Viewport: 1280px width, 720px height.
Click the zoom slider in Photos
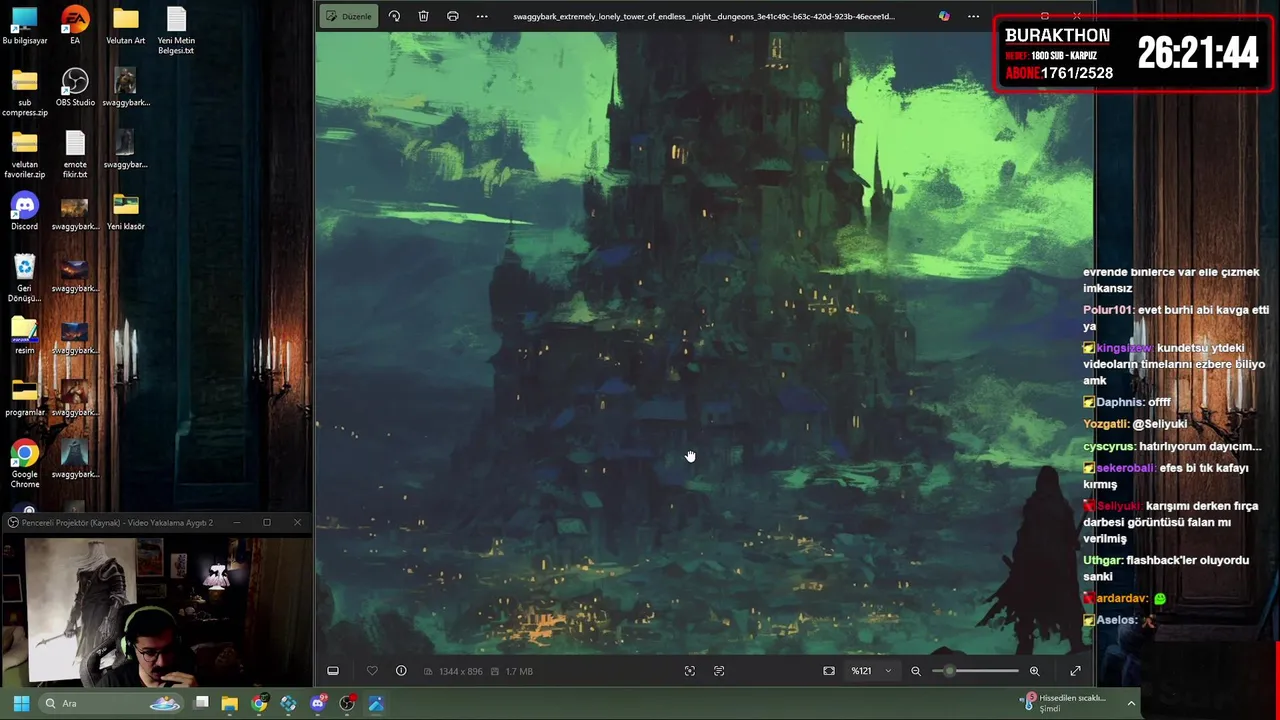[x=975, y=671]
